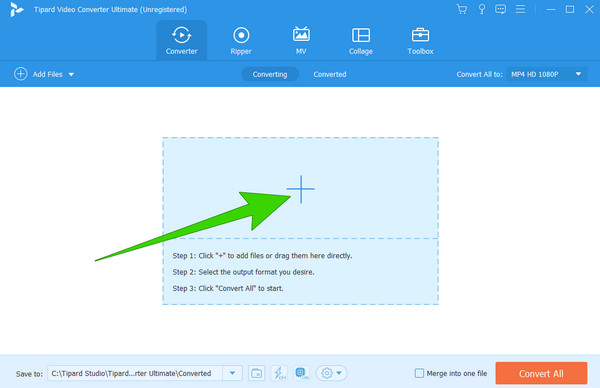Click the key register icon
Image resolution: width=600 pixels, height=388 pixels.
click(x=482, y=9)
